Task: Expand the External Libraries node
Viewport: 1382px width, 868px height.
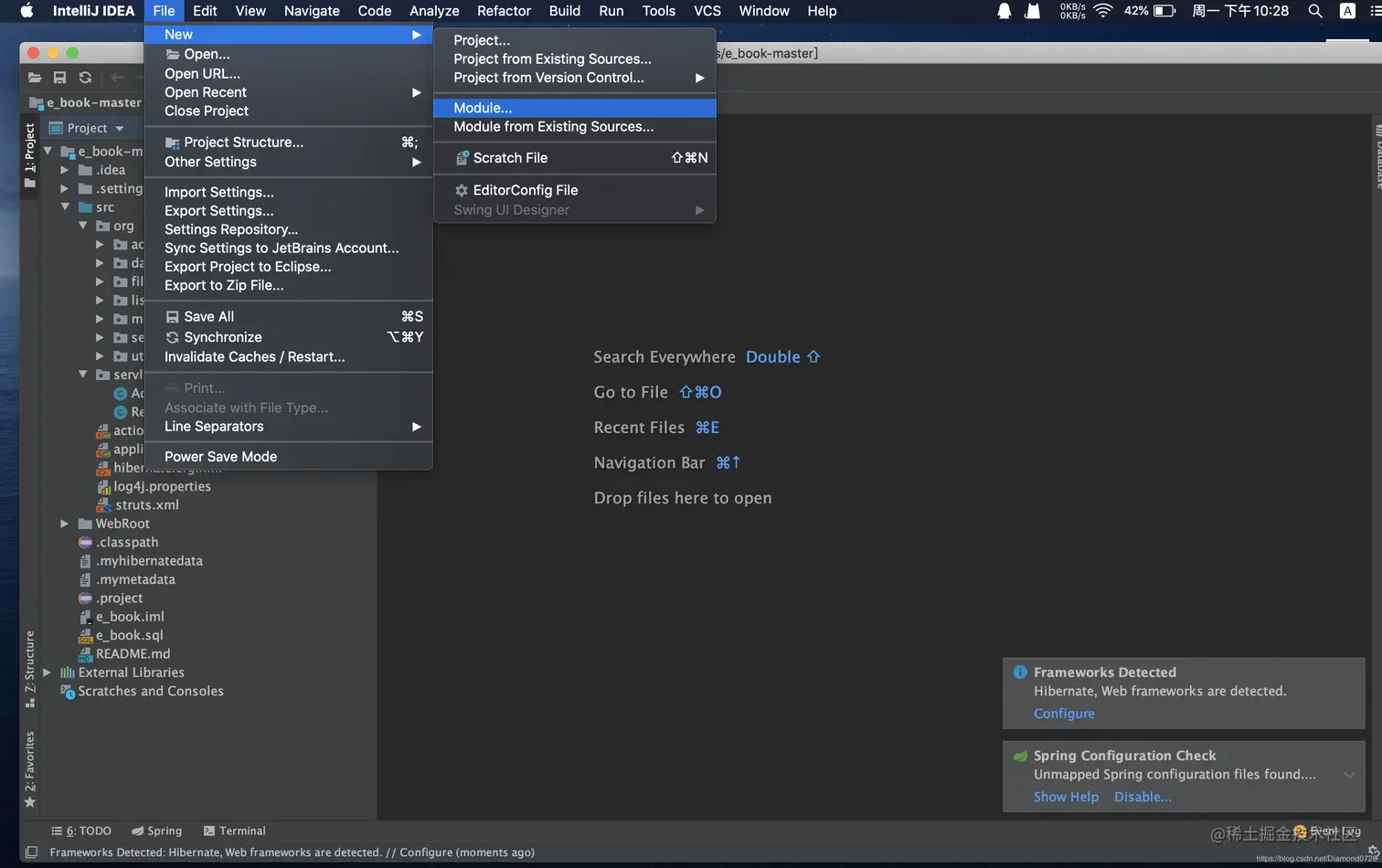Action: click(x=47, y=672)
